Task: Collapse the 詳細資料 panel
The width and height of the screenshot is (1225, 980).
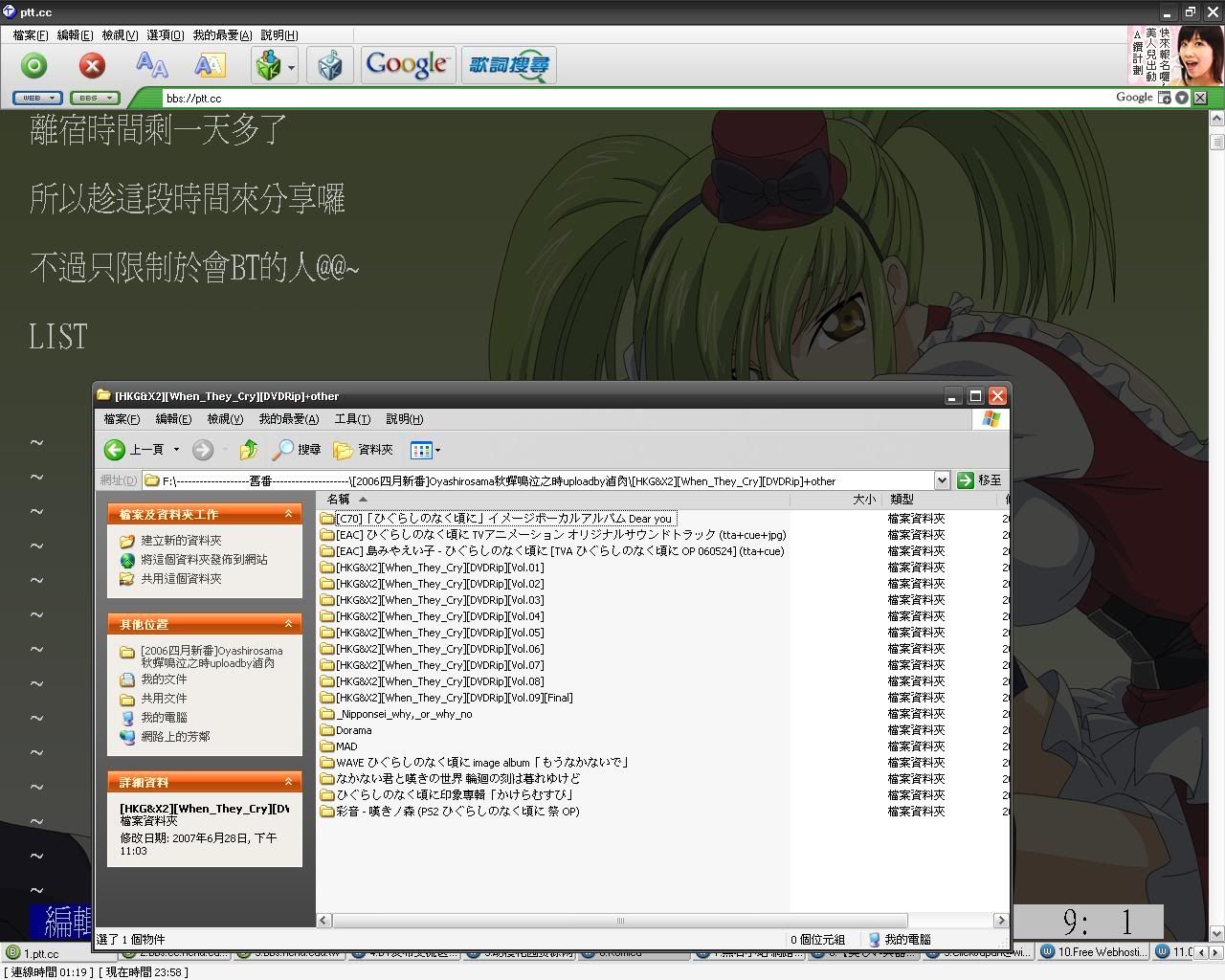Action: [288, 782]
